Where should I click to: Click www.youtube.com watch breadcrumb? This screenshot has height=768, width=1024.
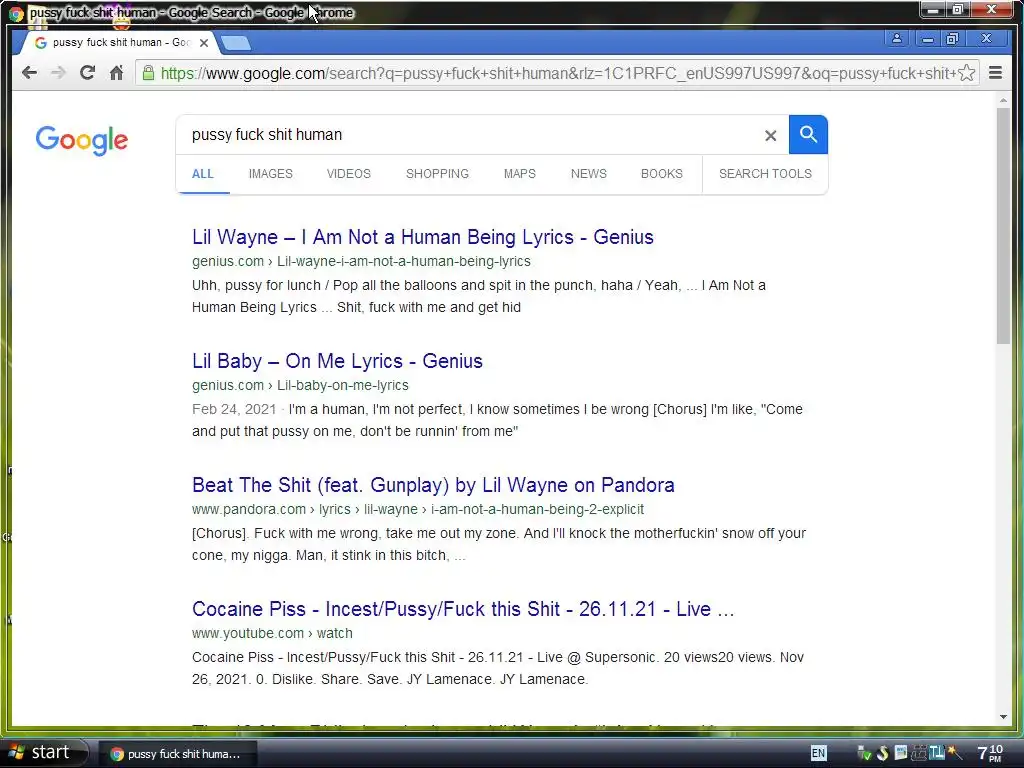pos(272,633)
